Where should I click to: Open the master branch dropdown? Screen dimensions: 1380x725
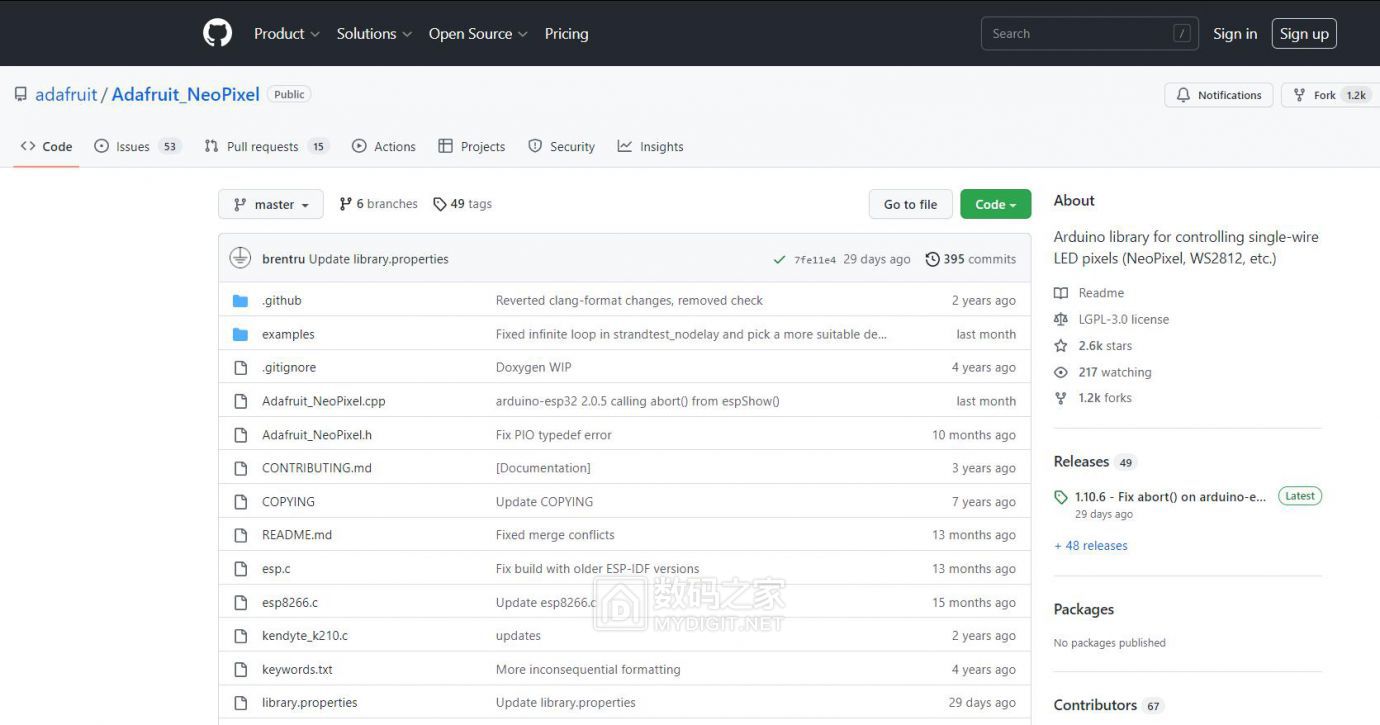tap(271, 204)
